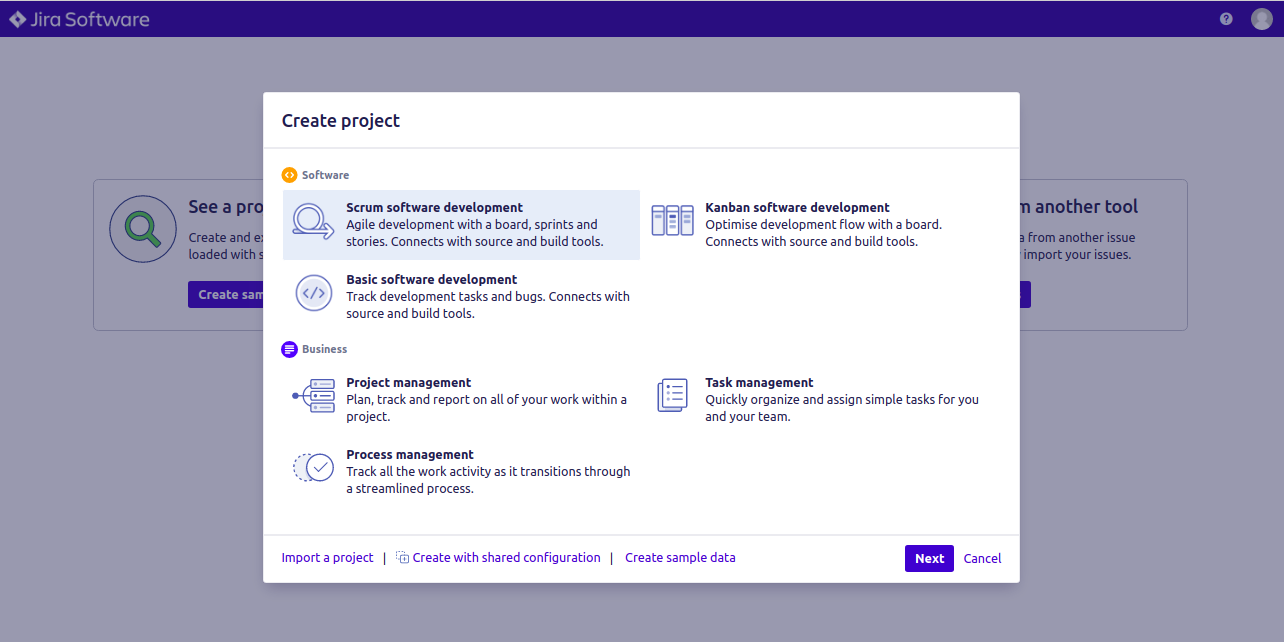Choose Basic software development title

(432, 280)
